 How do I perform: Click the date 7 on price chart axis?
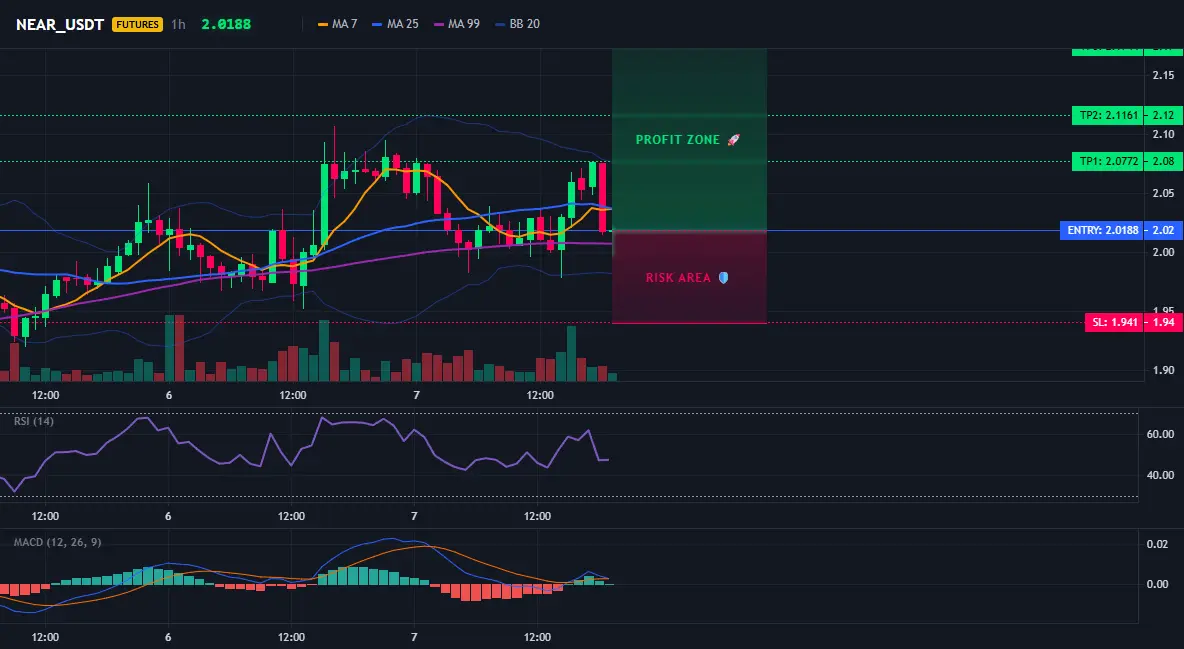tap(416, 395)
